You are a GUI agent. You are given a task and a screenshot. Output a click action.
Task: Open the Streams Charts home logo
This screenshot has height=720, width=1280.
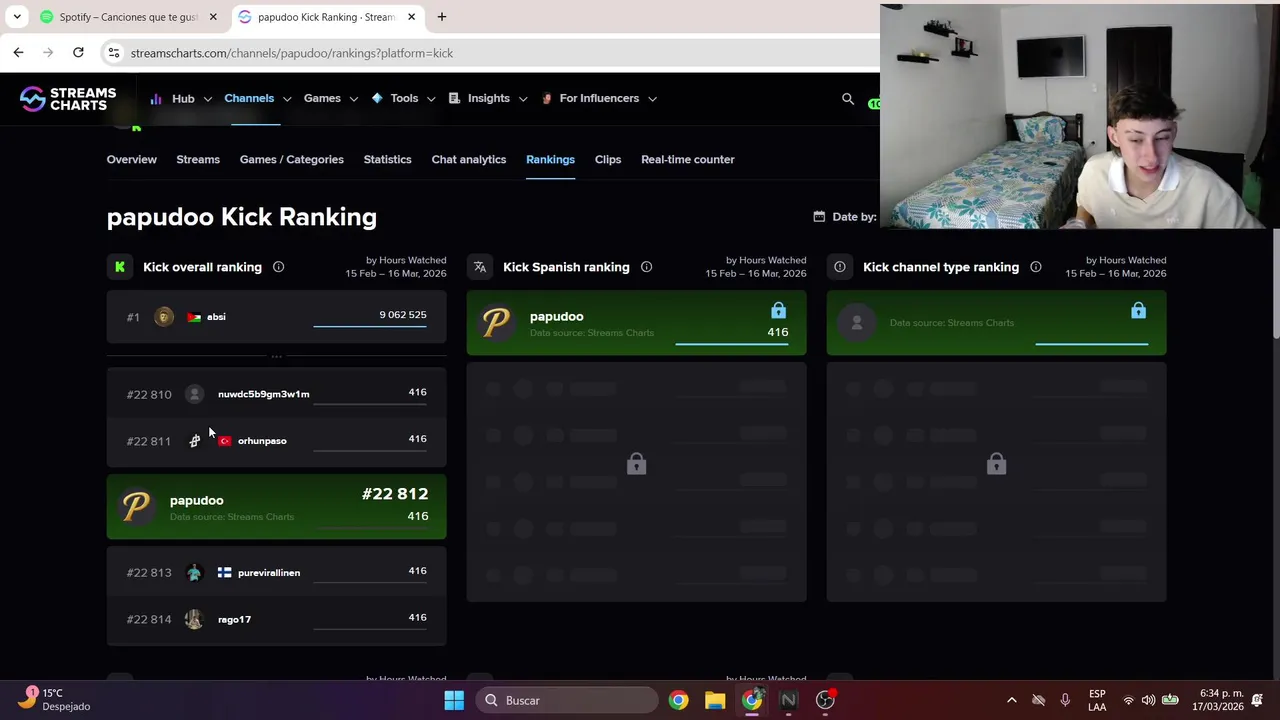click(x=68, y=98)
